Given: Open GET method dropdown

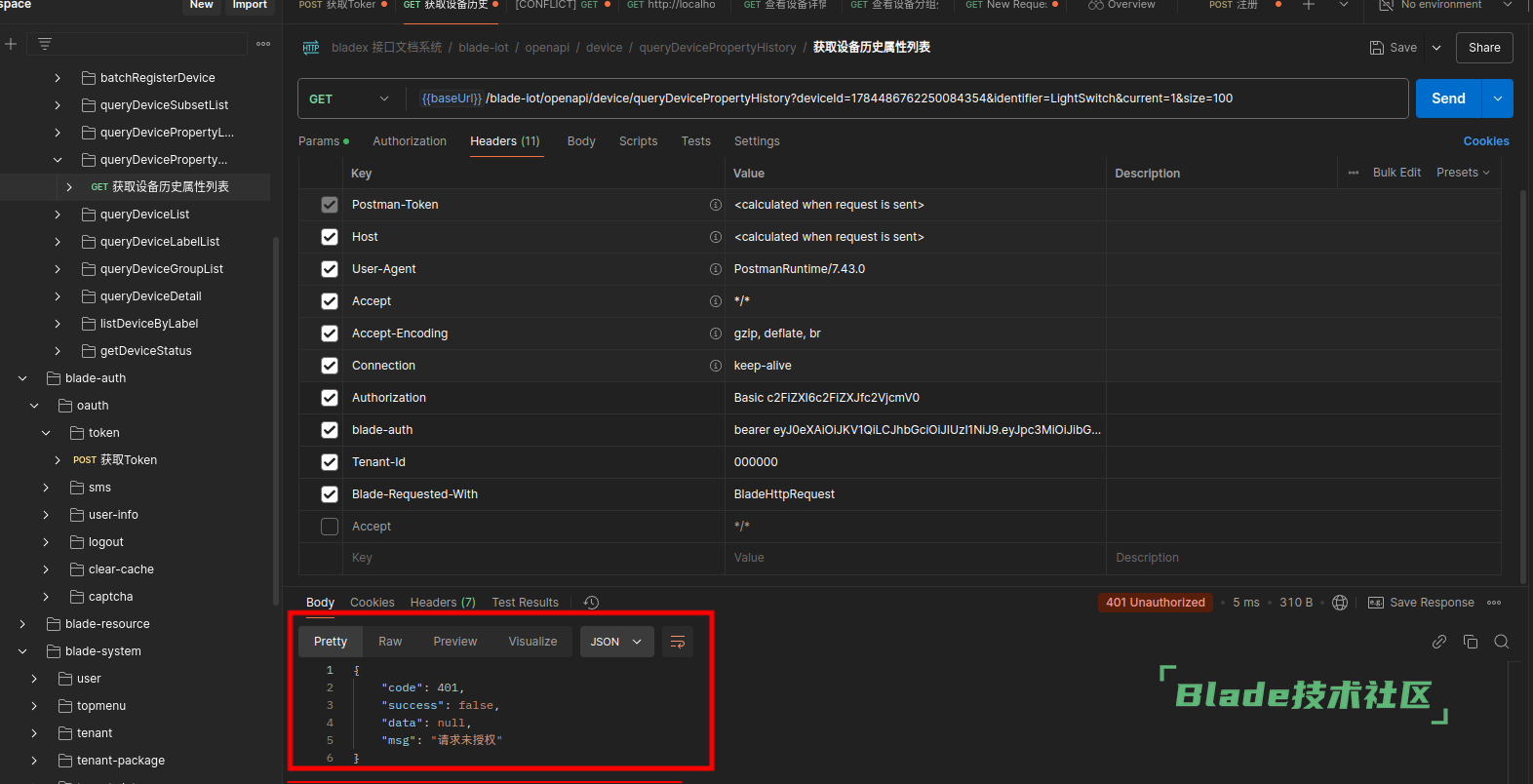Looking at the screenshot, I should (x=349, y=98).
